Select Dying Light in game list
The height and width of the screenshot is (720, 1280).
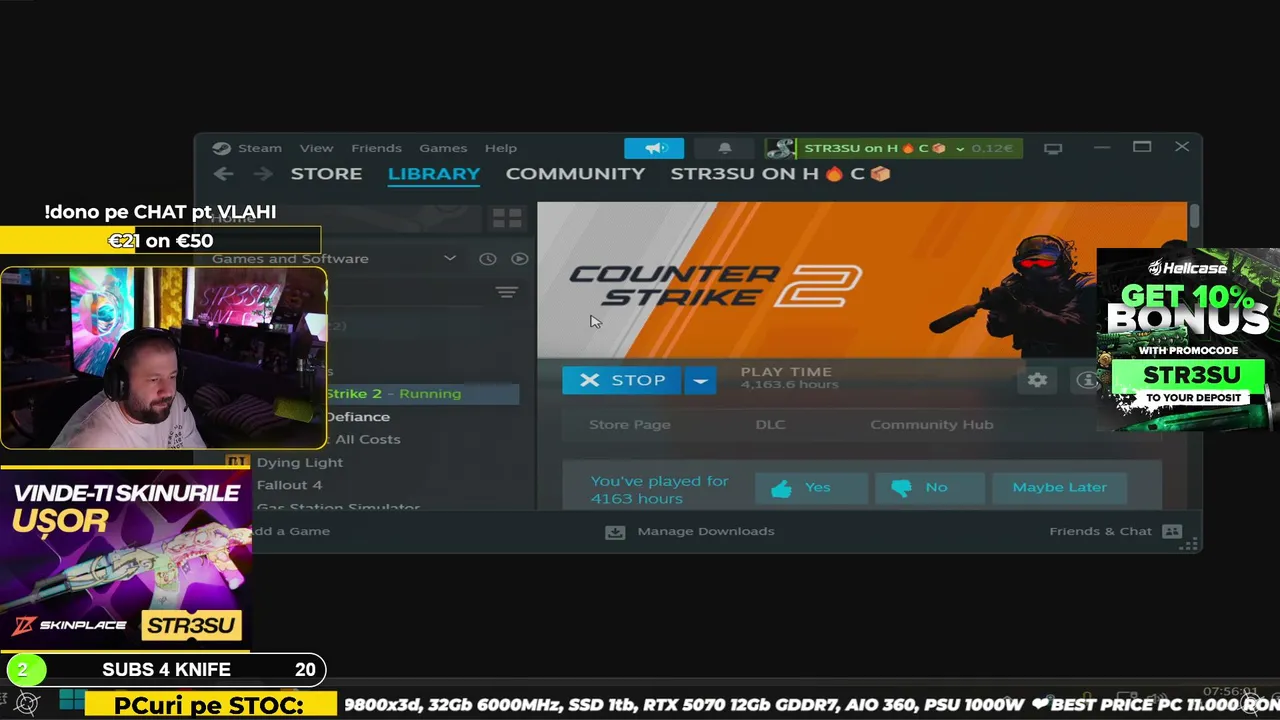(x=299, y=463)
